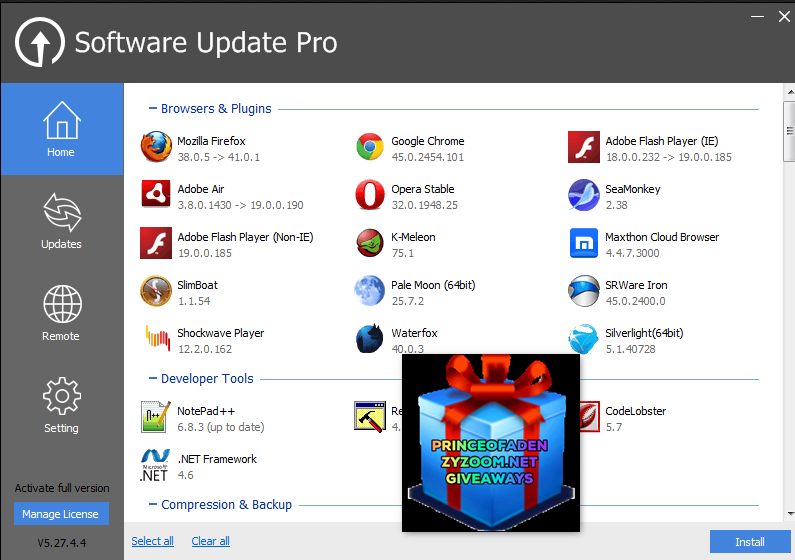Click the Clear all link
The width and height of the screenshot is (795, 560).
click(x=210, y=541)
